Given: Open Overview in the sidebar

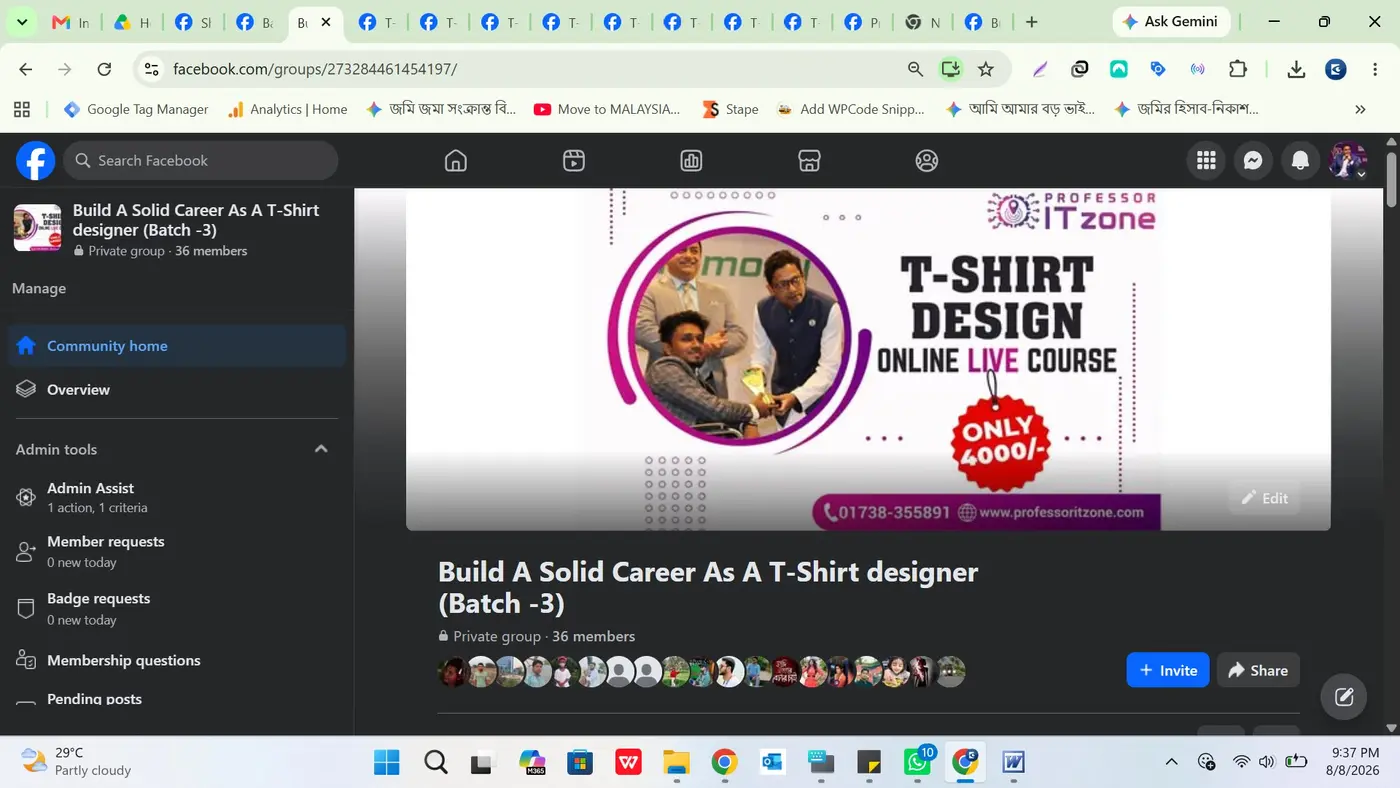Looking at the screenshot, I should point(177,389).
